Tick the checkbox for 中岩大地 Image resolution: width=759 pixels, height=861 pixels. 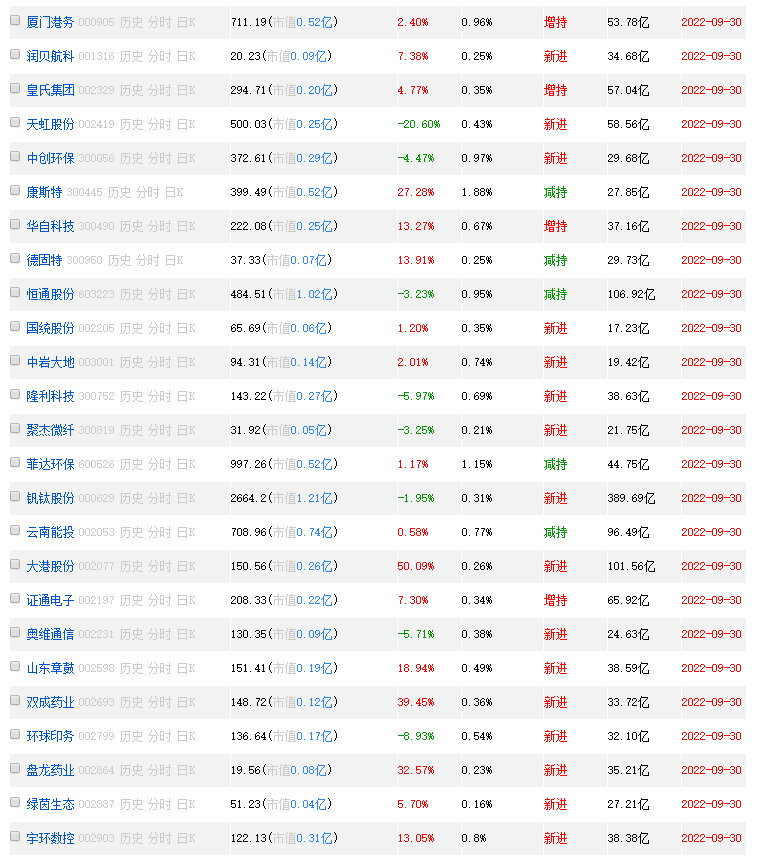15,360
